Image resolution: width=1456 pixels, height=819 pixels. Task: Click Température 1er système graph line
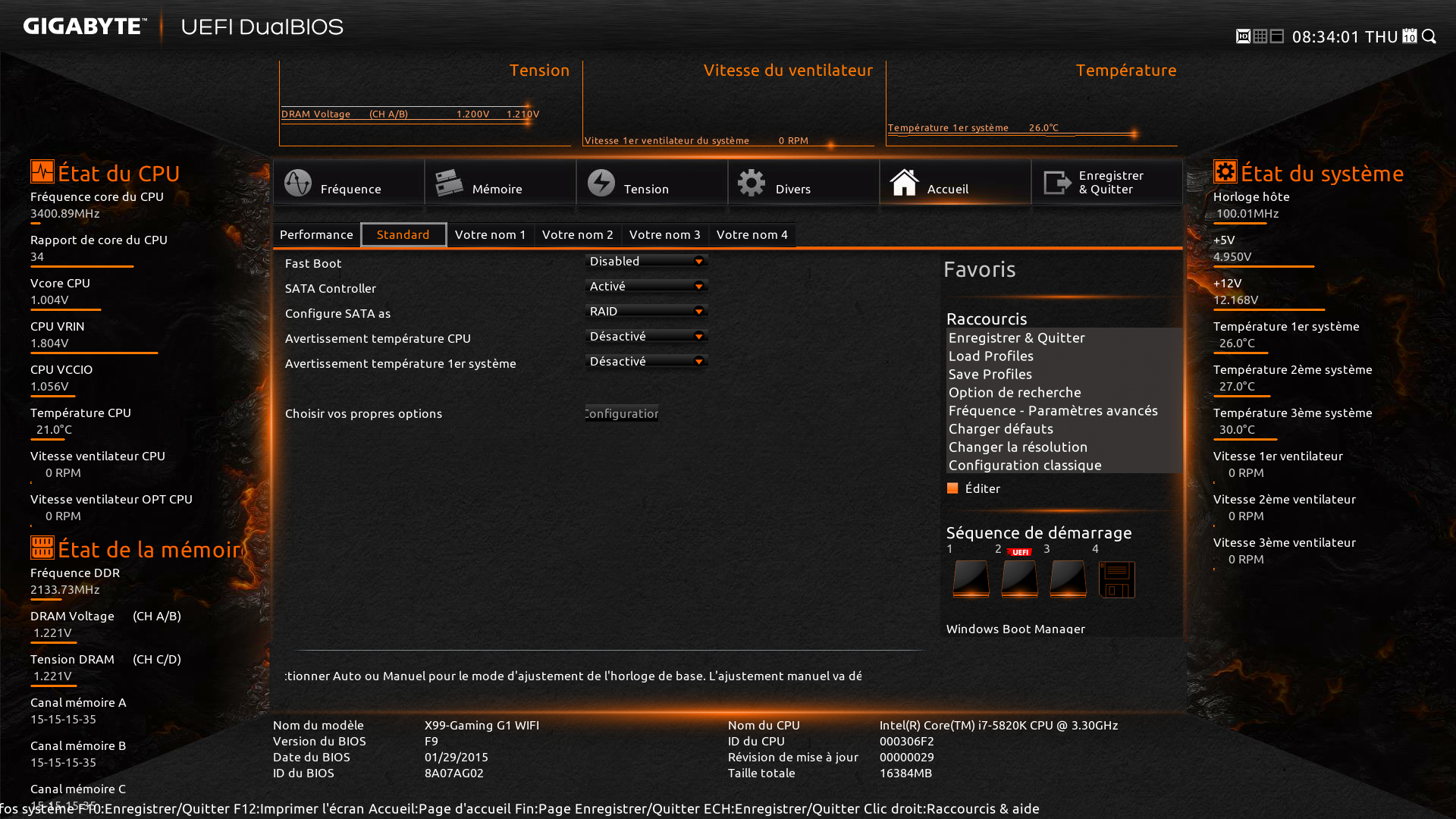click(x=973, y=127)
